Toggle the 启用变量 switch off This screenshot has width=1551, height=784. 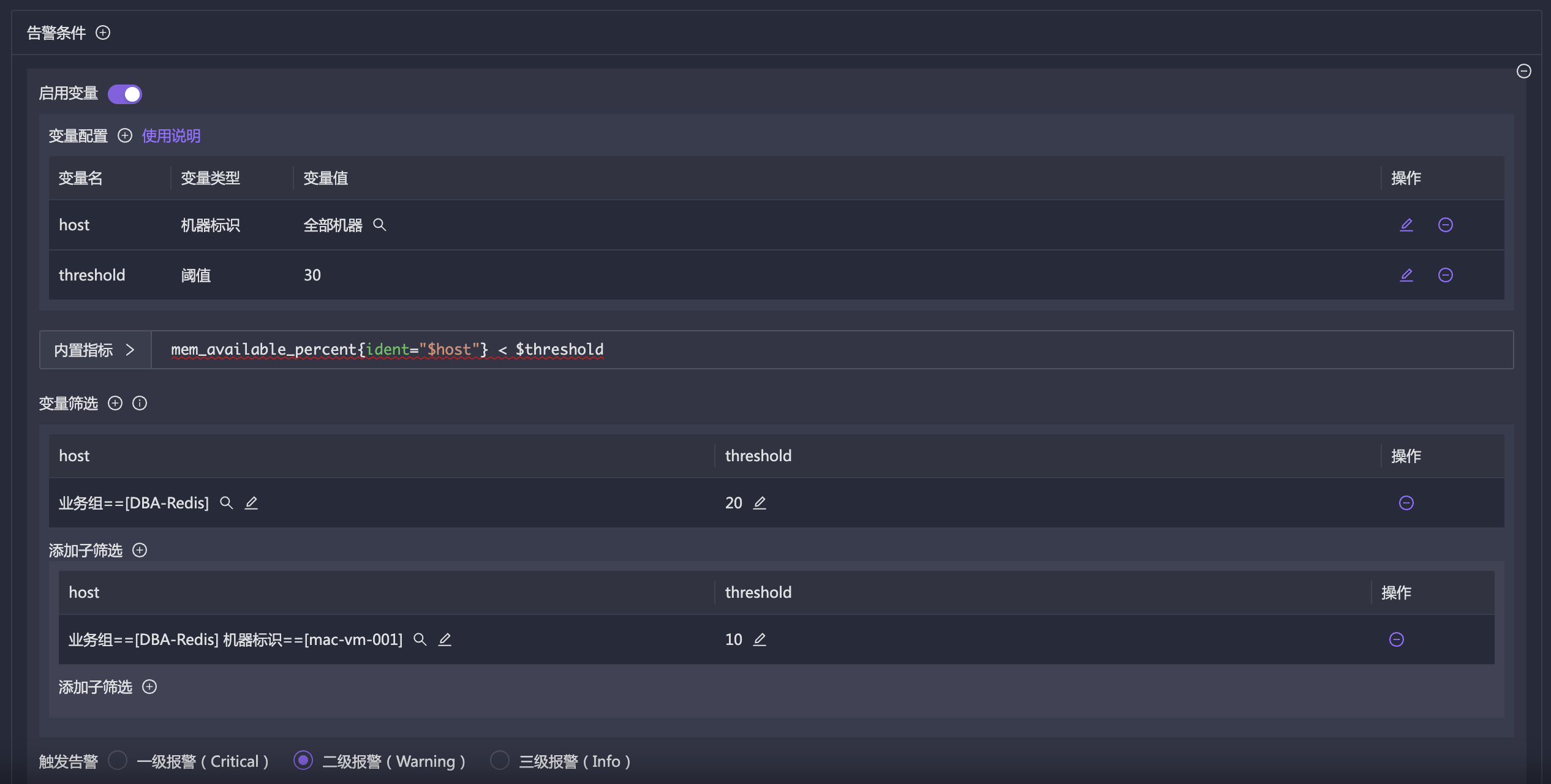point(125,94)
